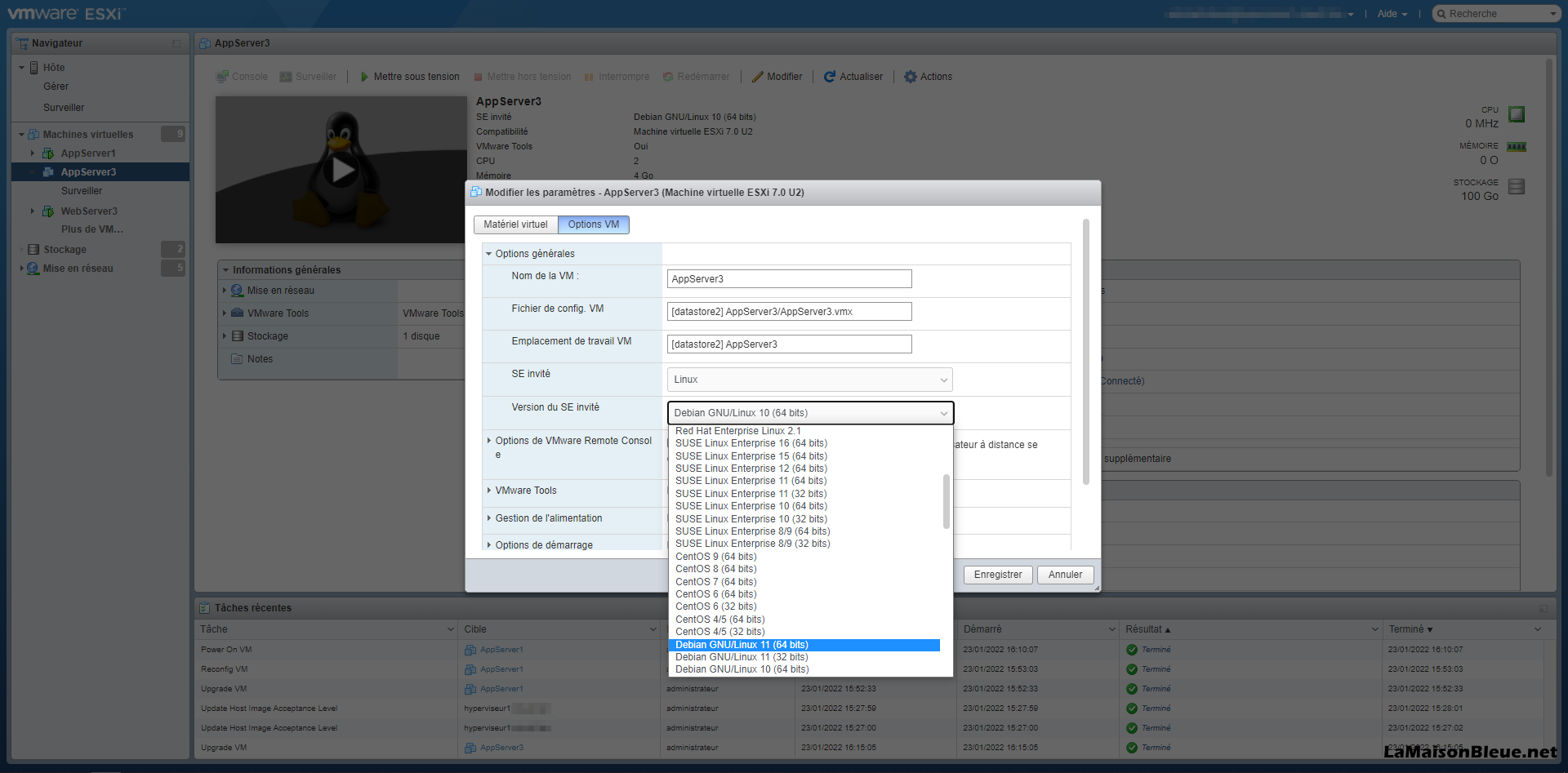1568x773 pixels.
Task: Sort tasks by Résultat column
Action: (1249, 629)
